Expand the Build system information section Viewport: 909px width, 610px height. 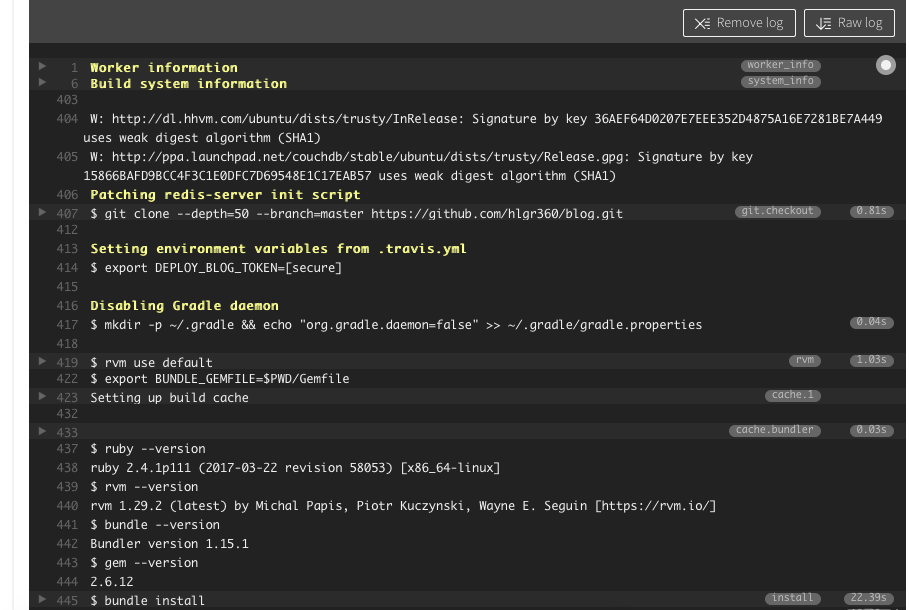pos(42,82)
